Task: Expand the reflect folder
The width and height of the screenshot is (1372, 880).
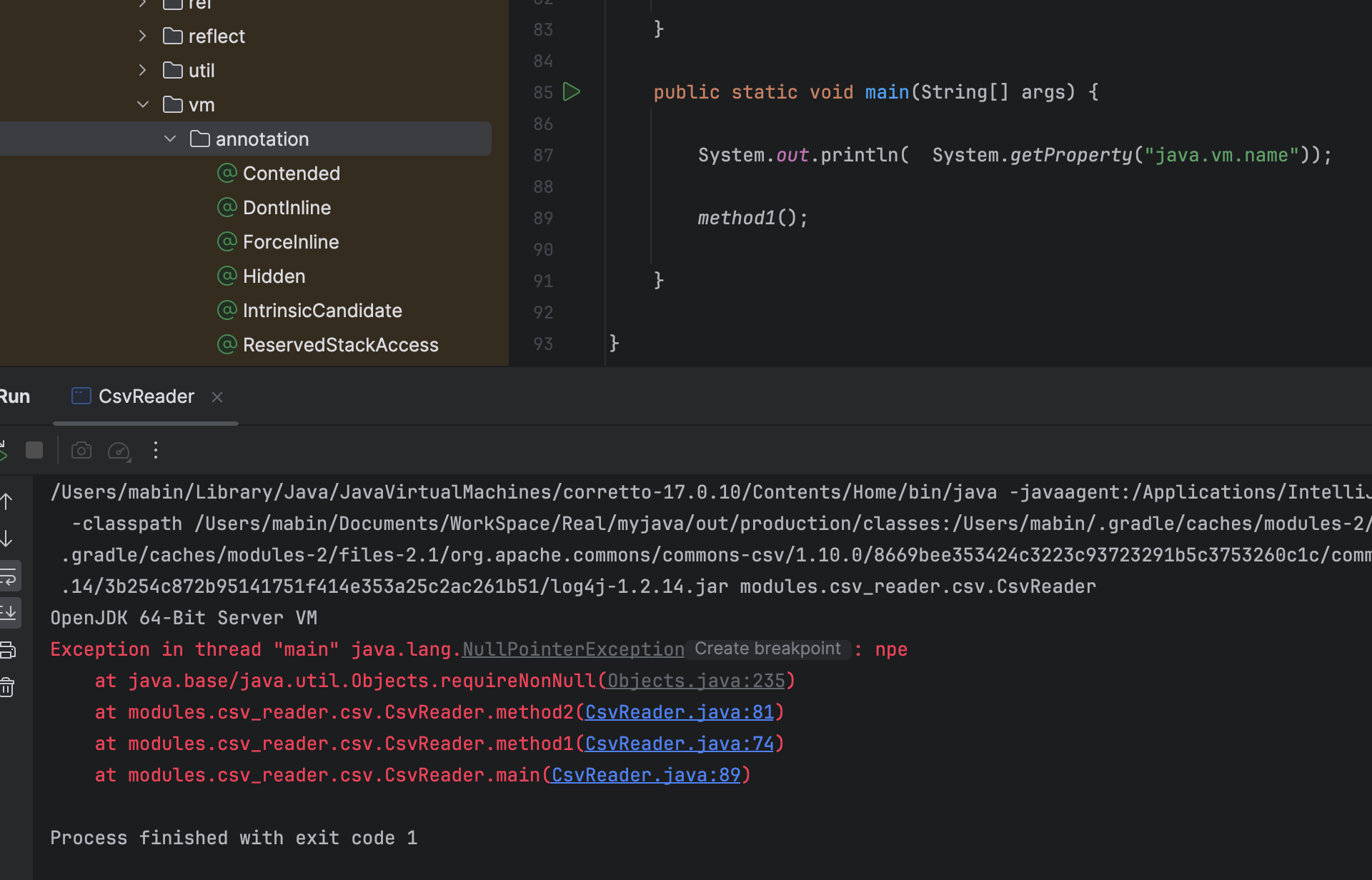Action: tap(143, 36)
